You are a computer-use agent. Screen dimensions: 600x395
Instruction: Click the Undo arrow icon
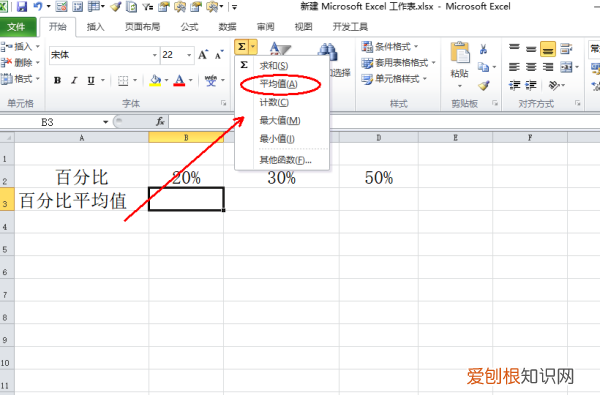click(38, 7)
